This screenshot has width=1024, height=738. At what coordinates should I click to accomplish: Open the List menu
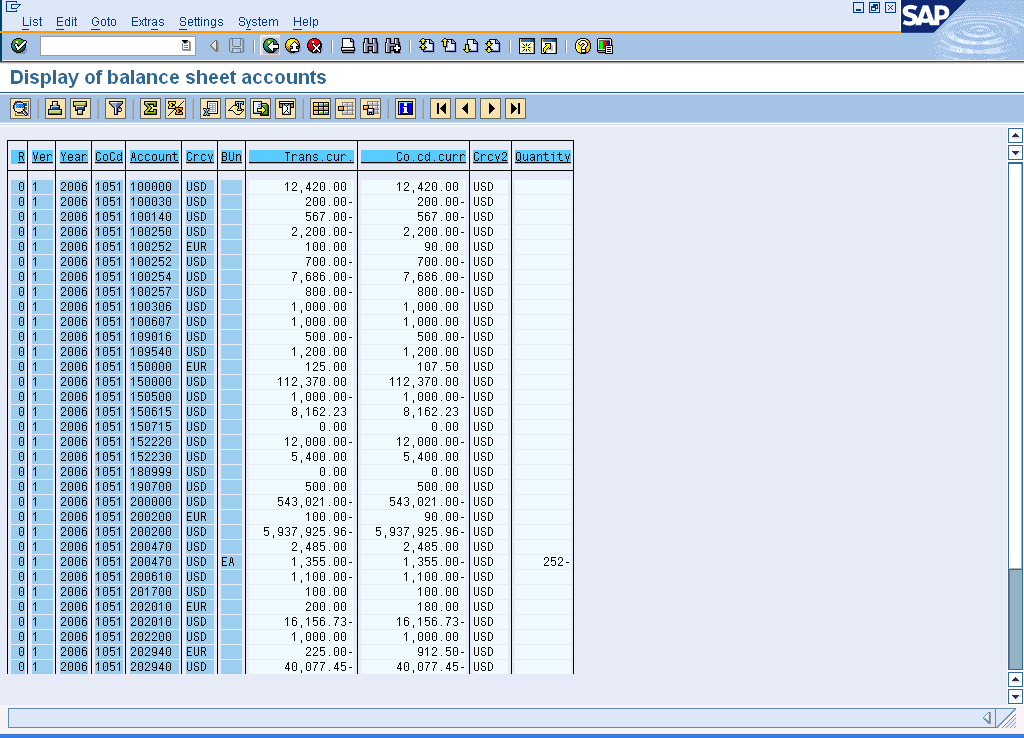click(32, 22)
